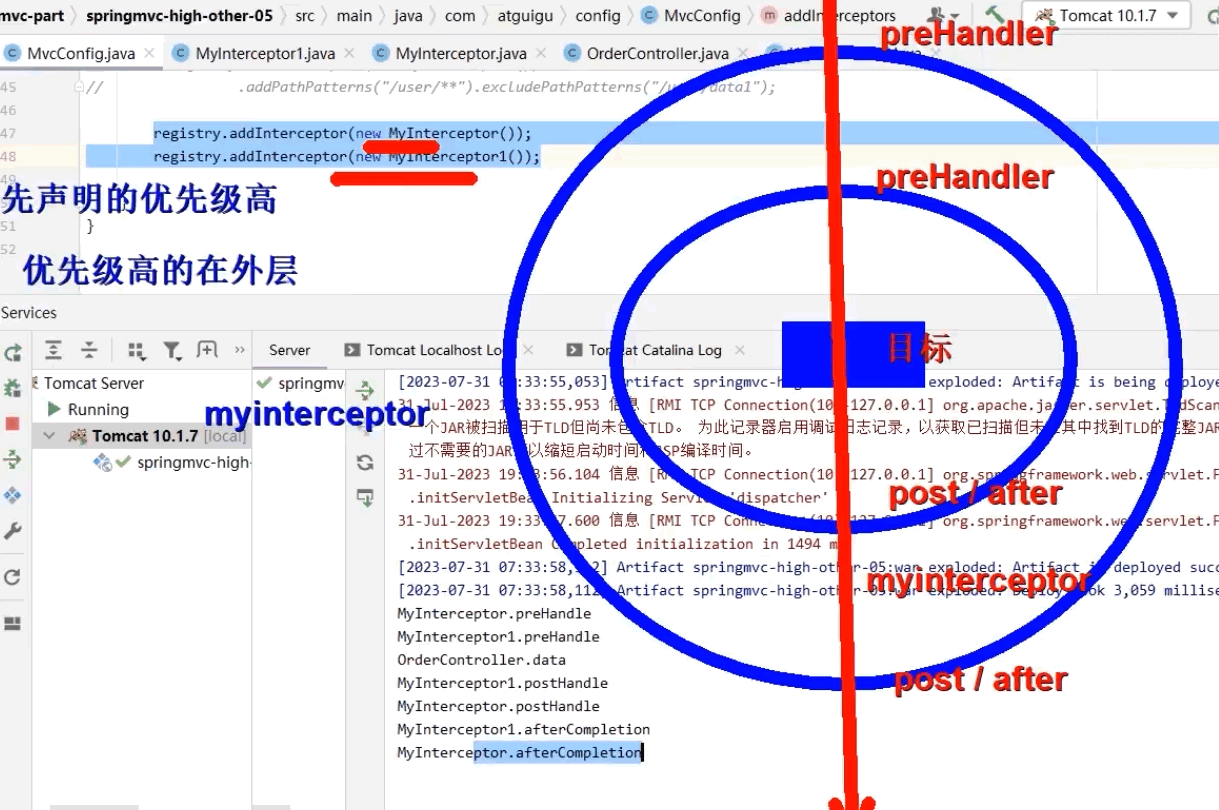Click code line registry.addInterceptor(new MyInterceptor())
The image size is (1219, 810).
342,133
